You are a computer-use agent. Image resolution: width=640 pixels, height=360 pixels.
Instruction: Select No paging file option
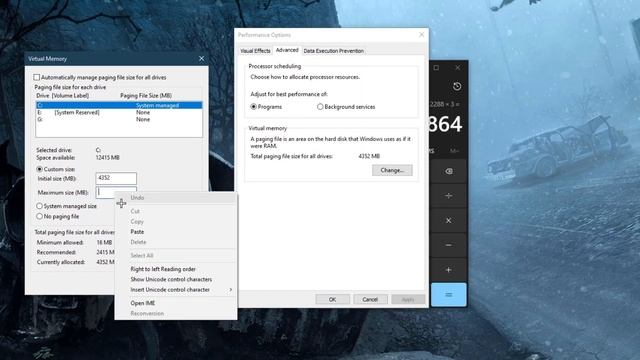tap(40, 216)
